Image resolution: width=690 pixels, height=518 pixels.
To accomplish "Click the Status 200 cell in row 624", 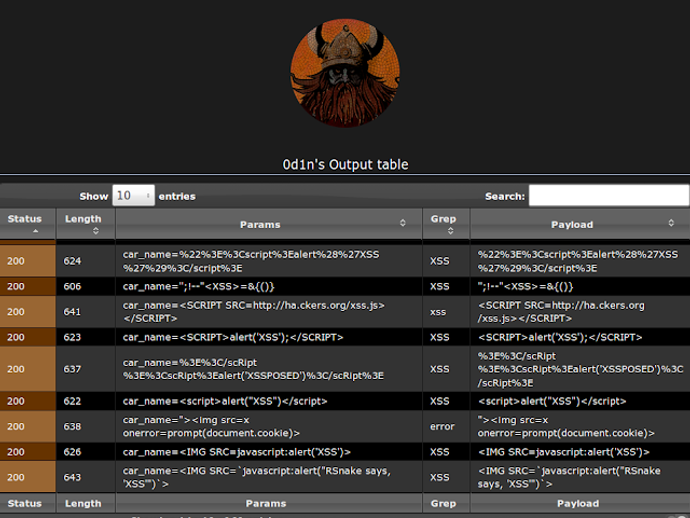I will click(28, 261).
